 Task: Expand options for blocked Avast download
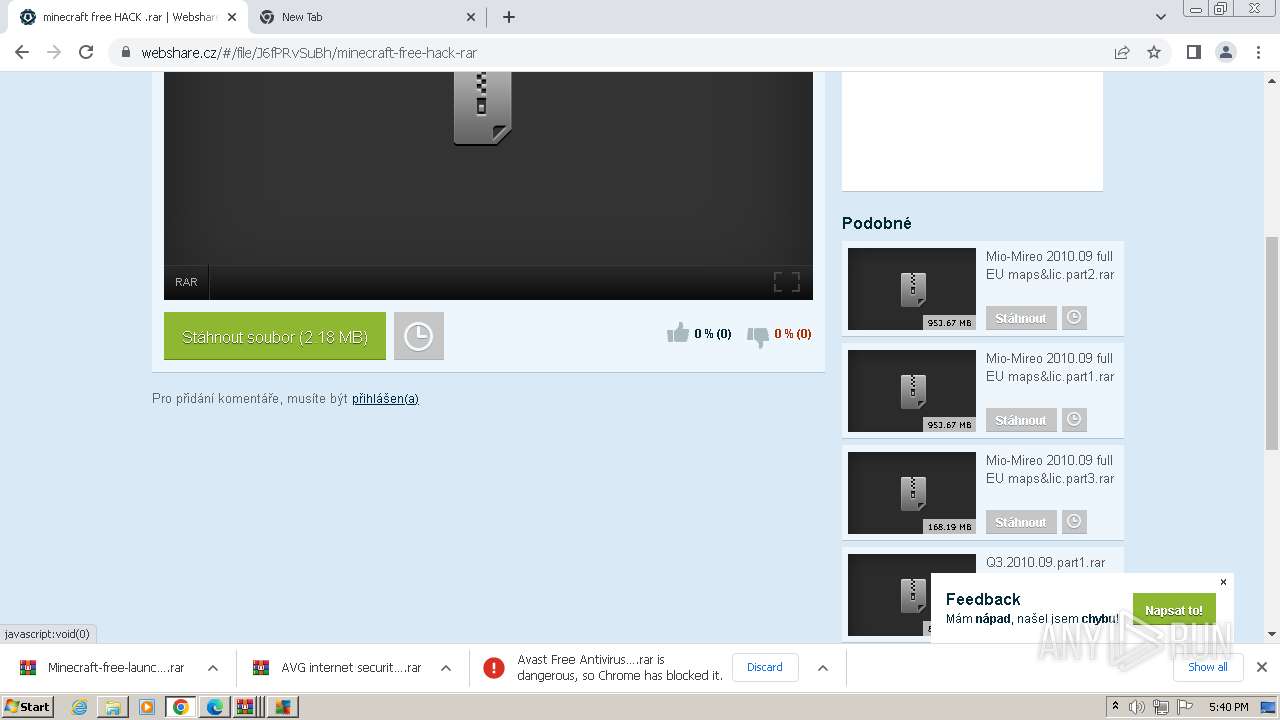(x=823, y=668)
